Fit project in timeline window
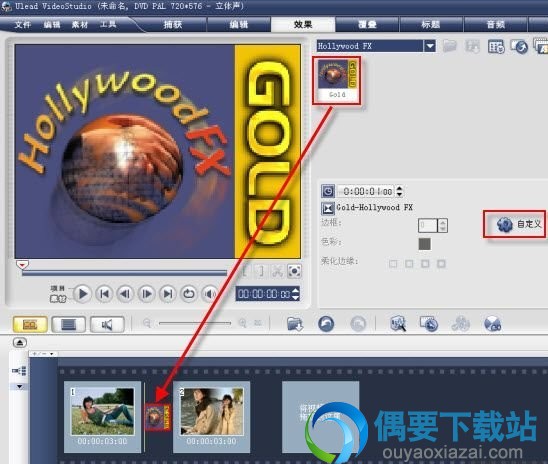The width and height of the screenshot is (548, 464). pyautogui.click(x=258, y=323)
